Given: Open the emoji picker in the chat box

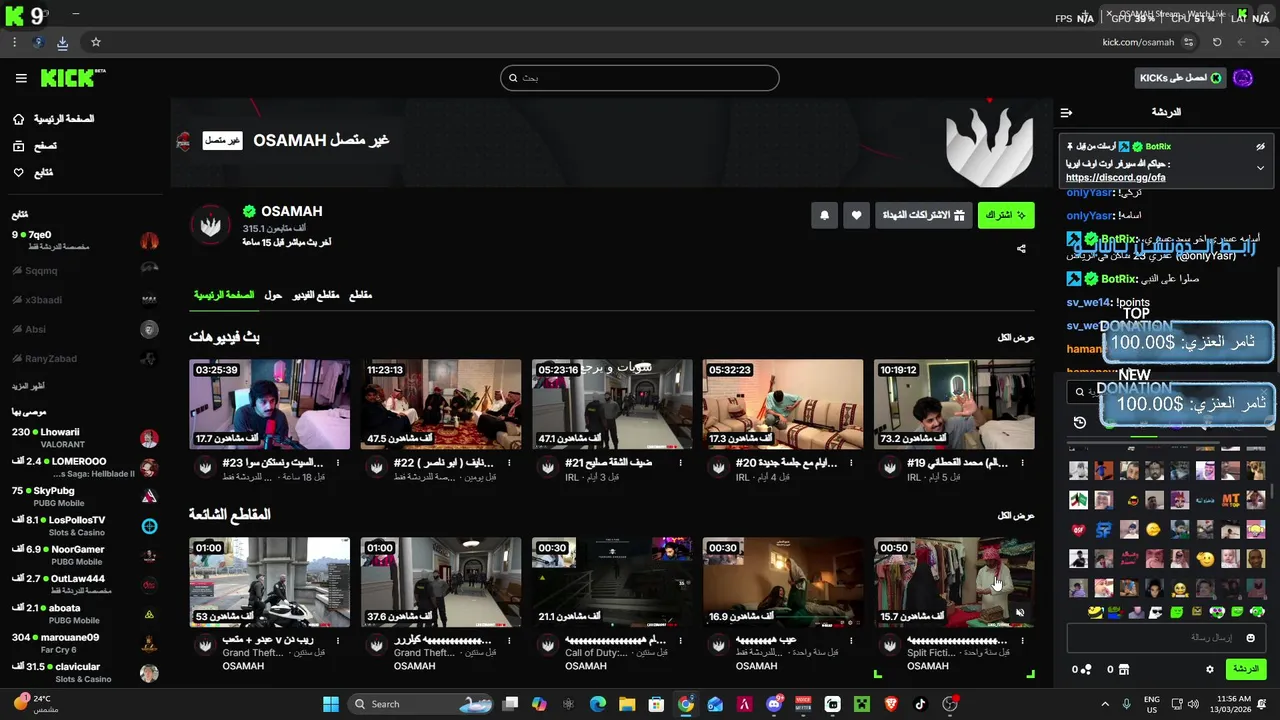Looking at the screenshot, I should (1250, 637).
